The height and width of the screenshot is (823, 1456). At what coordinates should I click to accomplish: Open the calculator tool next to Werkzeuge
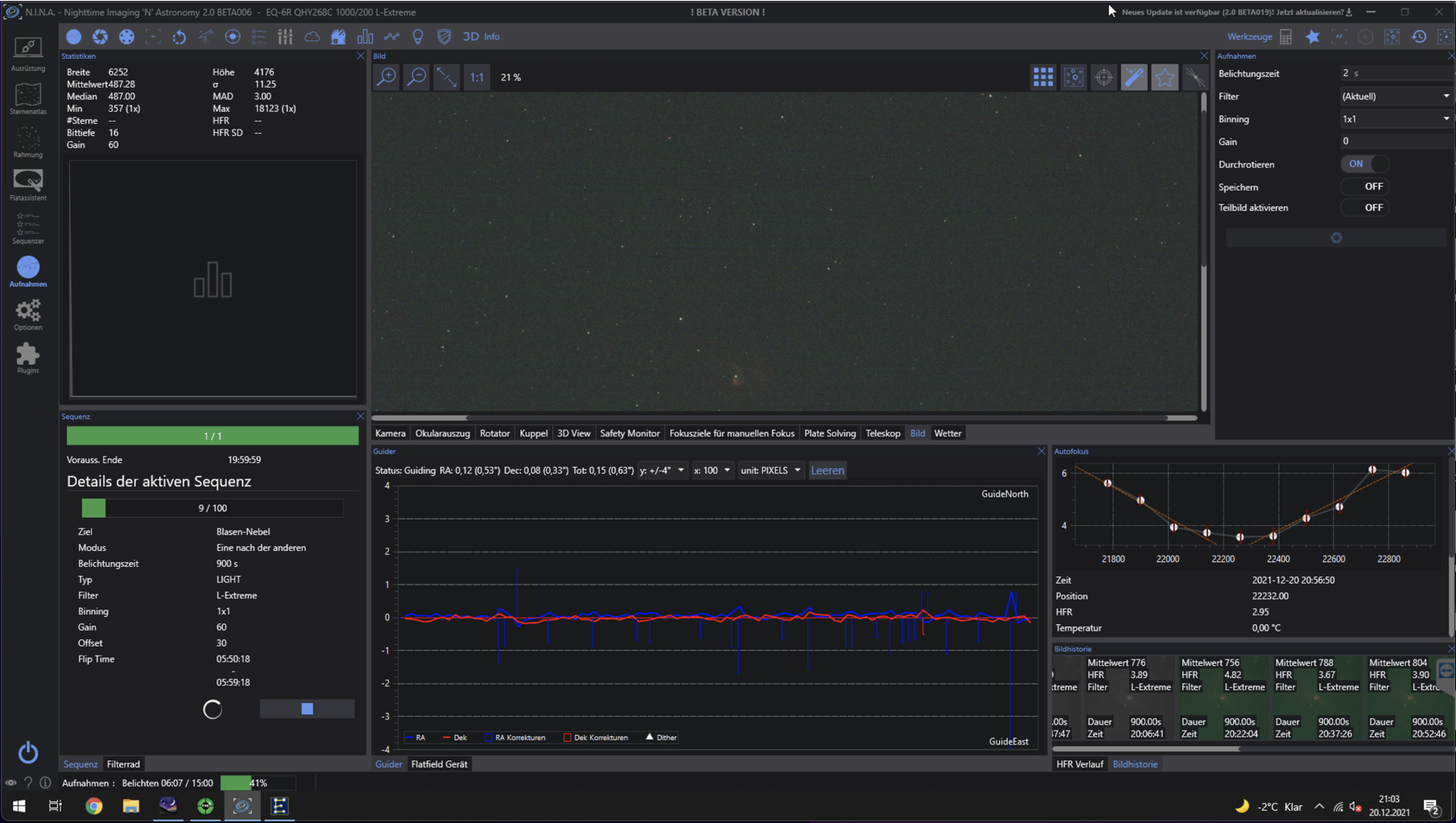point(1286,36)
